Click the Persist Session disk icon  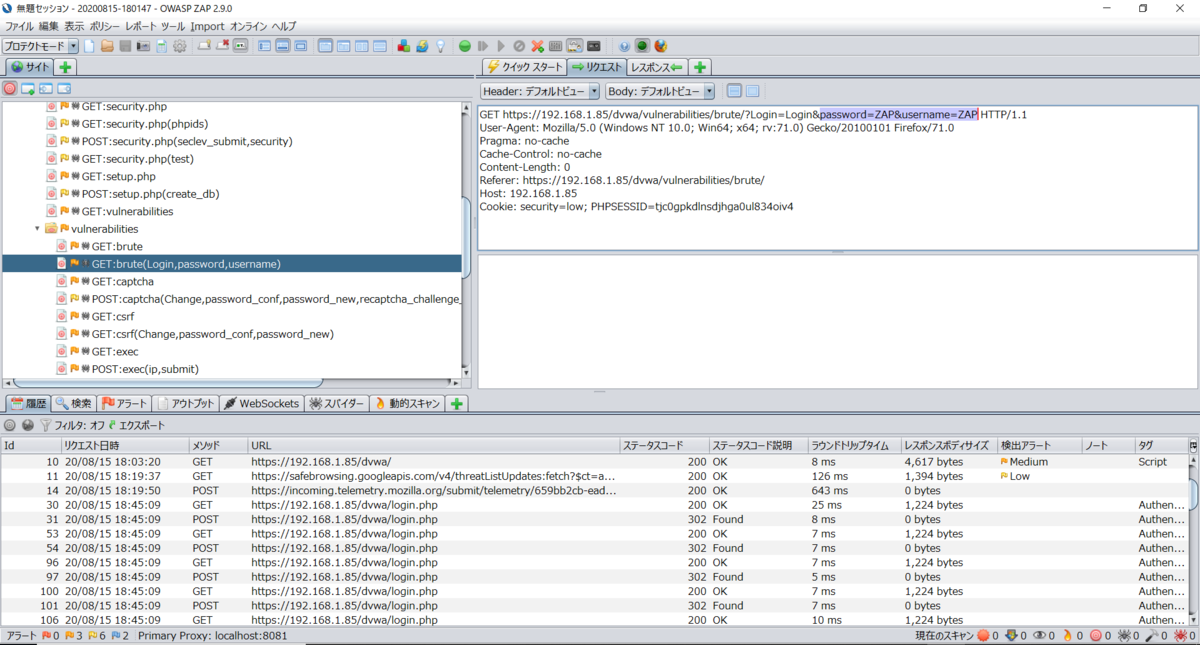126,46
